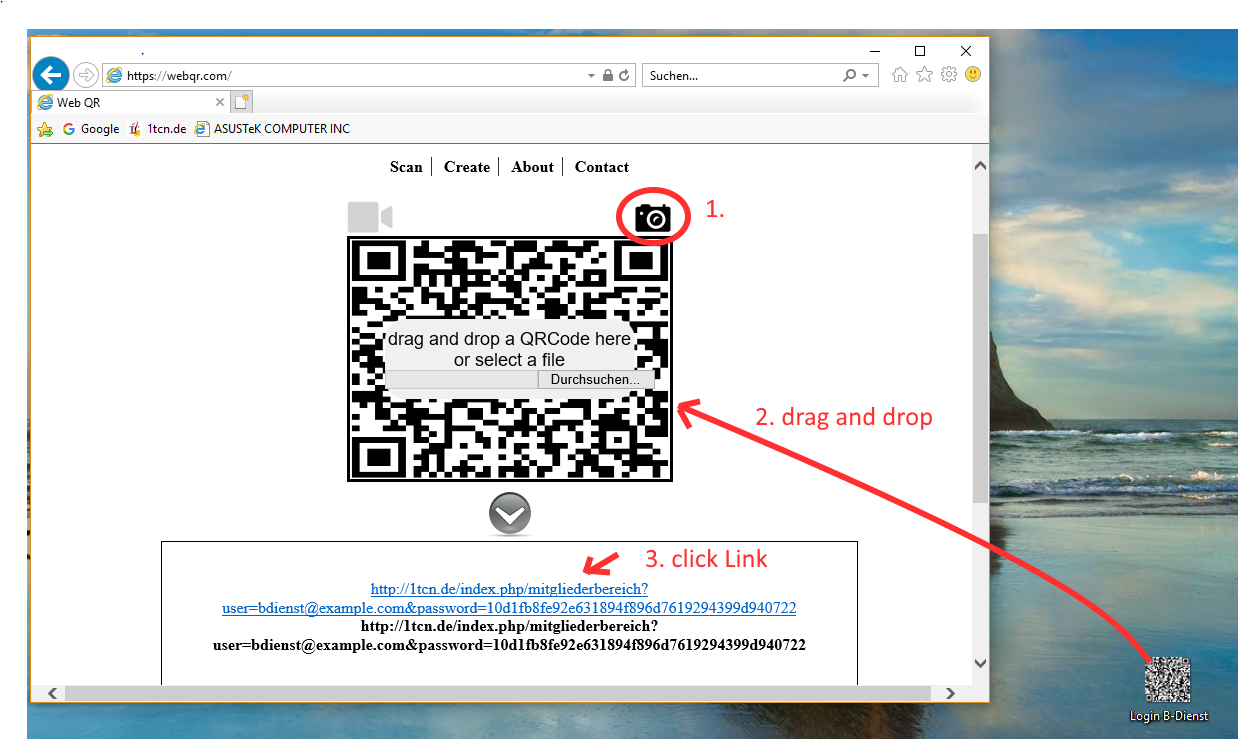The image size is (1238, 739).
Task: Open the Tools gear menu
Action: tap(948, 75)
